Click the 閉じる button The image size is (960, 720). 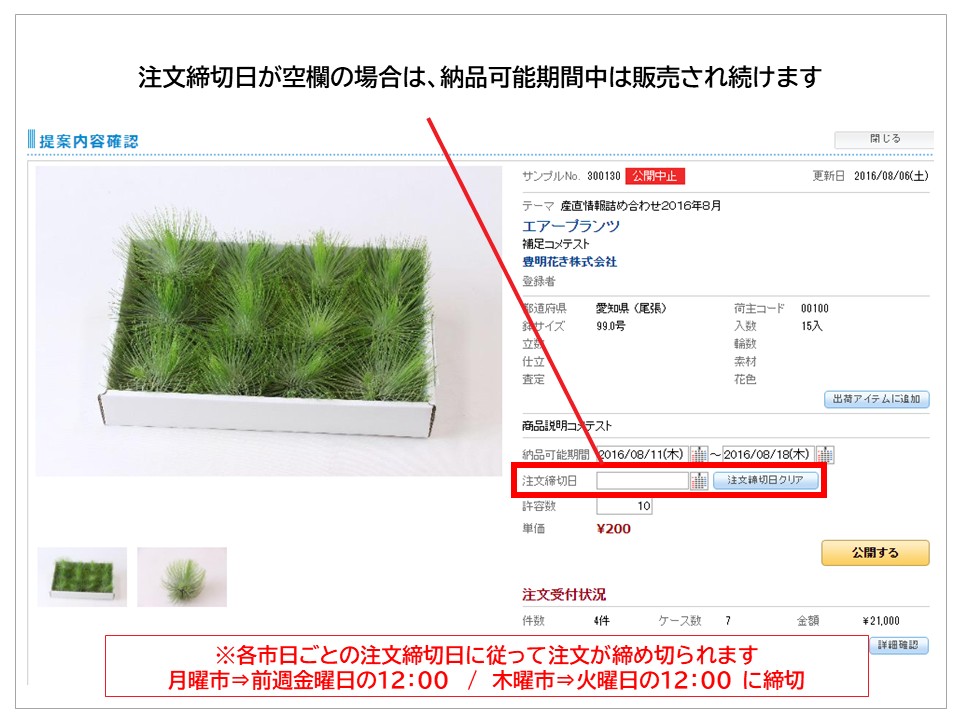click(883, 139)
